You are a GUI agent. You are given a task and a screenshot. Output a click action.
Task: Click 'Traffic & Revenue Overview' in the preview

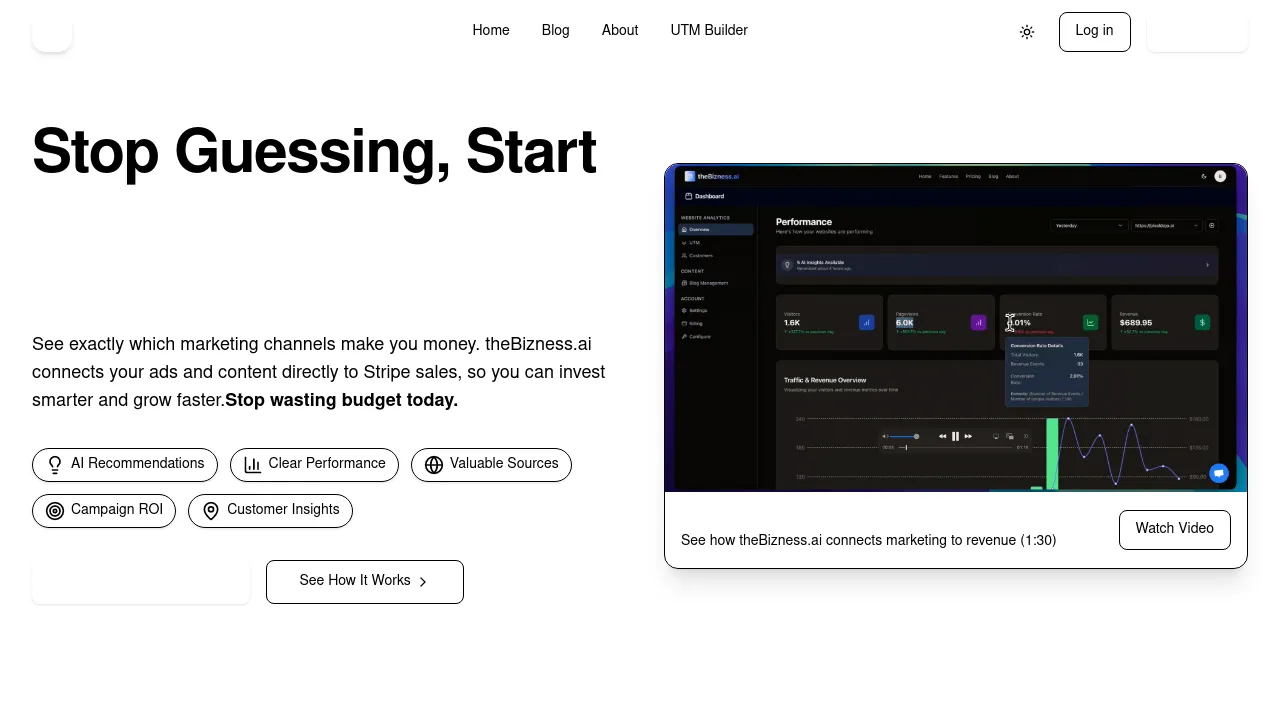coord(825,380)
